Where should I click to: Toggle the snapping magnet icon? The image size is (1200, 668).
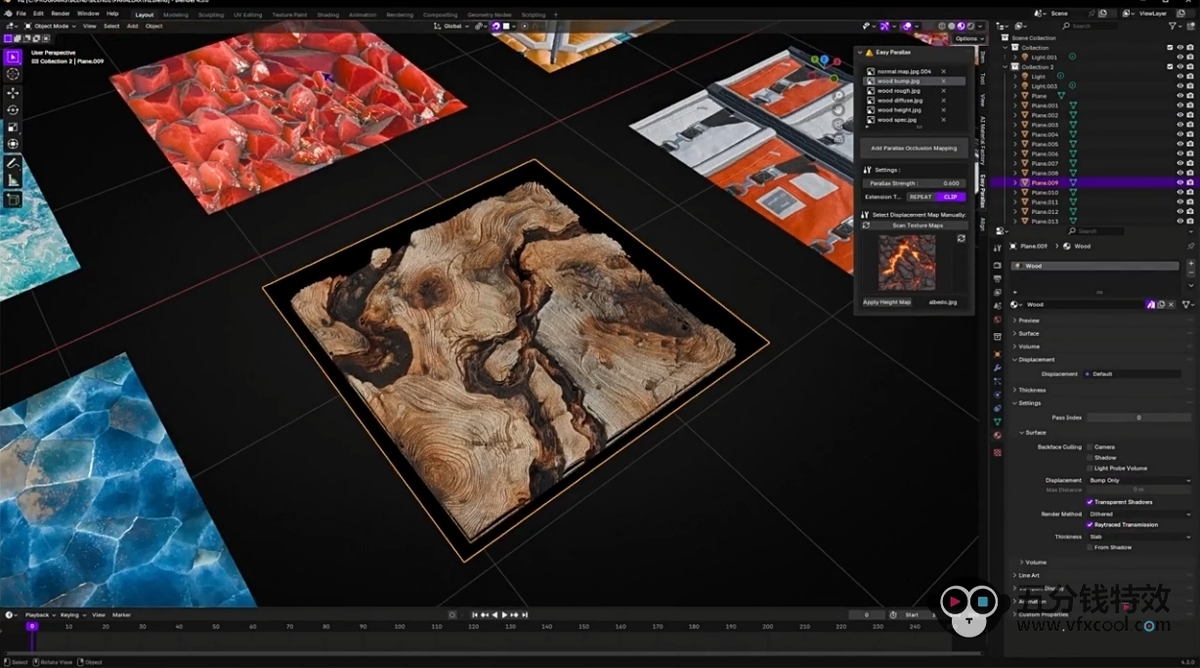click(496, 26)
